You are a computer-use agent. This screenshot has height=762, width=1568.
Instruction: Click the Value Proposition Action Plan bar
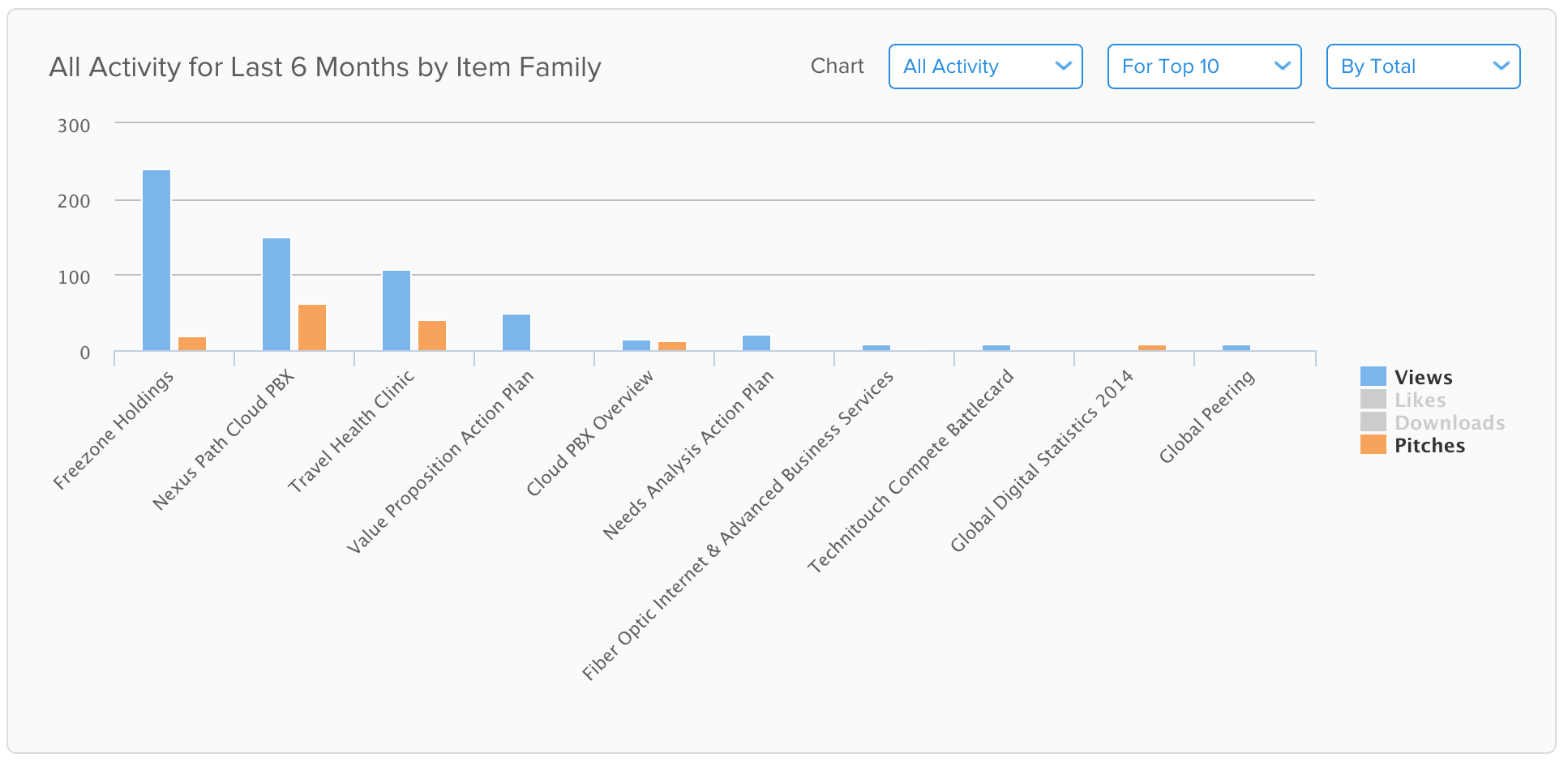click(516, 332)
